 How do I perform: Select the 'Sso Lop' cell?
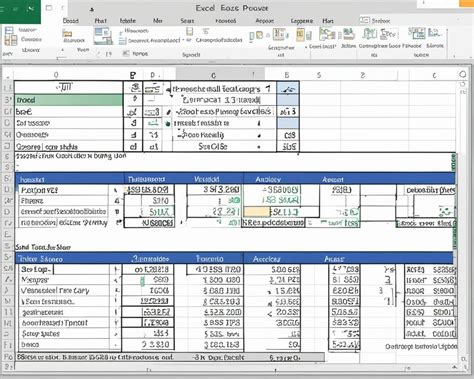point(36,269)
